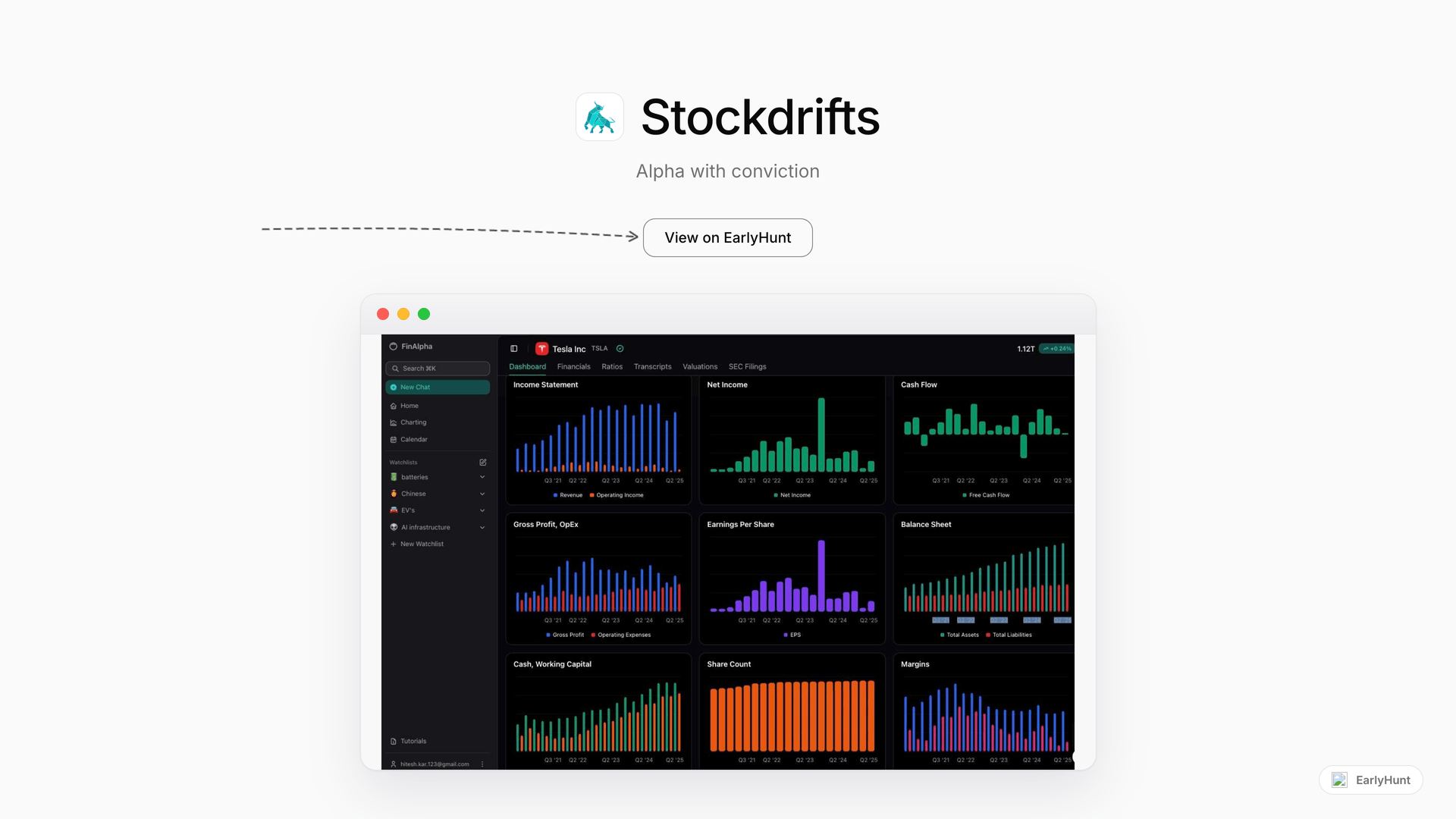Click the View on EarlyHunt button
This screenshot has height=819, width=1456.
(728, 238)
